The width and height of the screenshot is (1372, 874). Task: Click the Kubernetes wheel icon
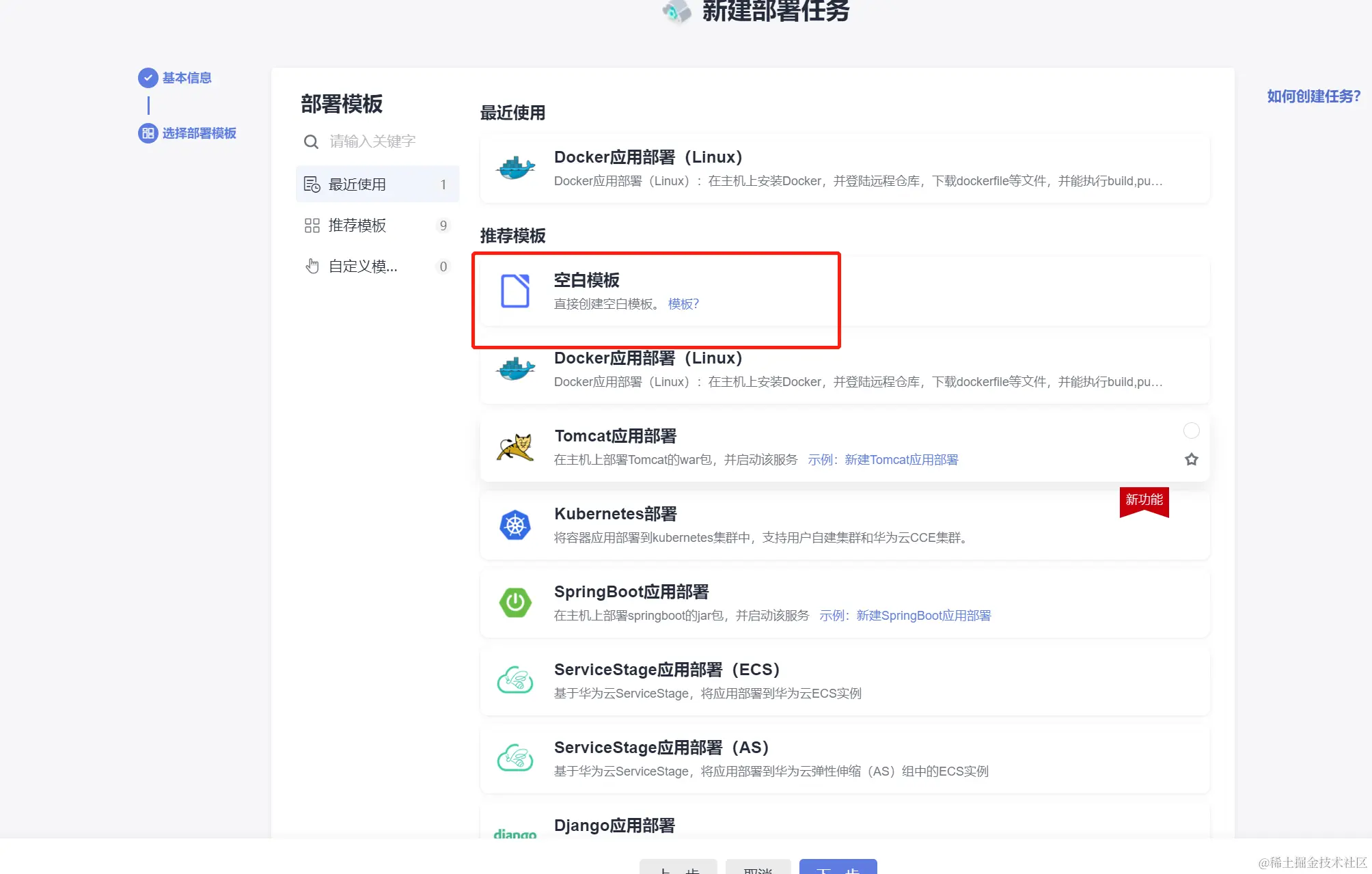515,525
